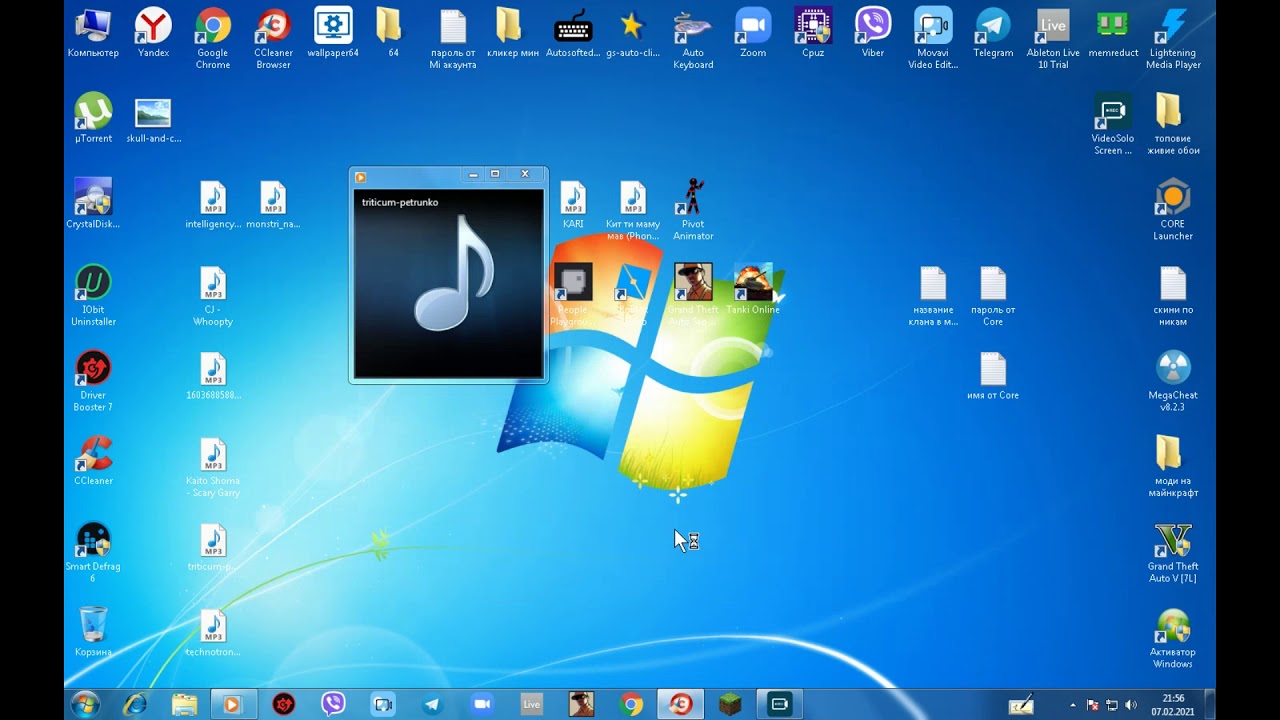The image size is (1280, 720).
Task: Open Minecraft taskbar icon
Action: pos(730,704)
